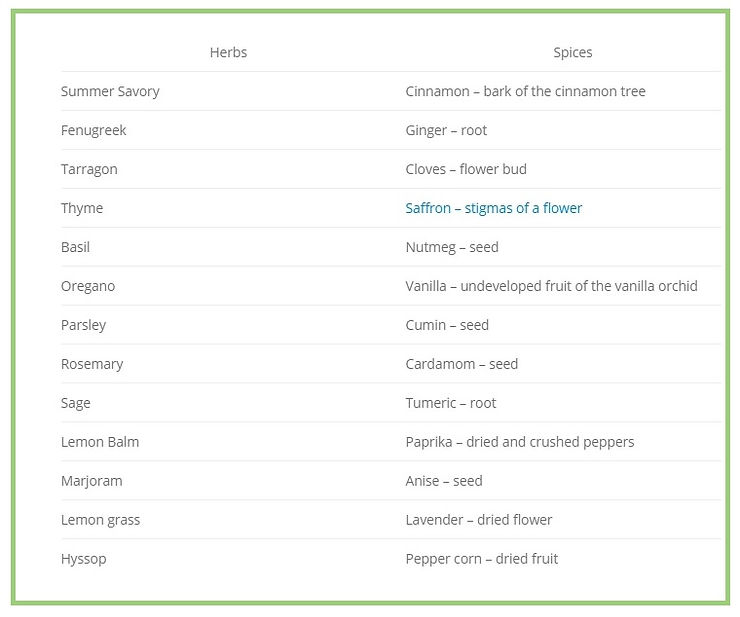740x617 pixels.
Task: Select the Vanilla orchid fruit cell
Action: click(551, 286)
